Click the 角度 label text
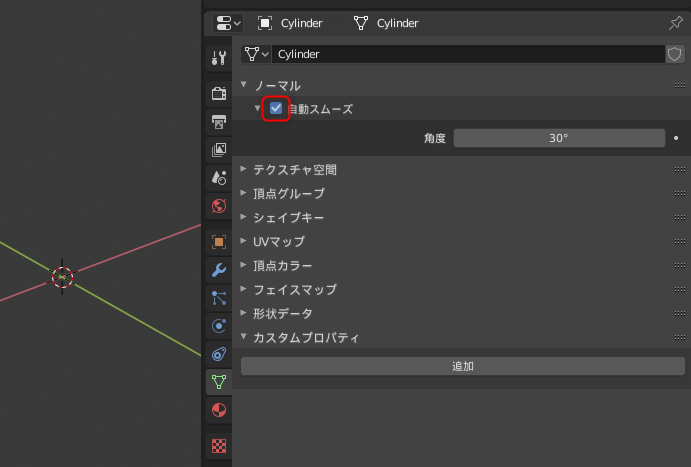 click(x=435, y=138)
